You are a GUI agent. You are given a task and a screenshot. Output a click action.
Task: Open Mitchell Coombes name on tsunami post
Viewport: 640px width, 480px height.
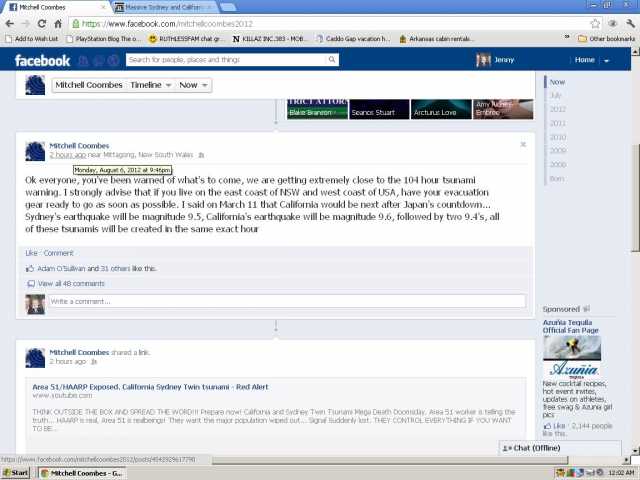point(79,146)
